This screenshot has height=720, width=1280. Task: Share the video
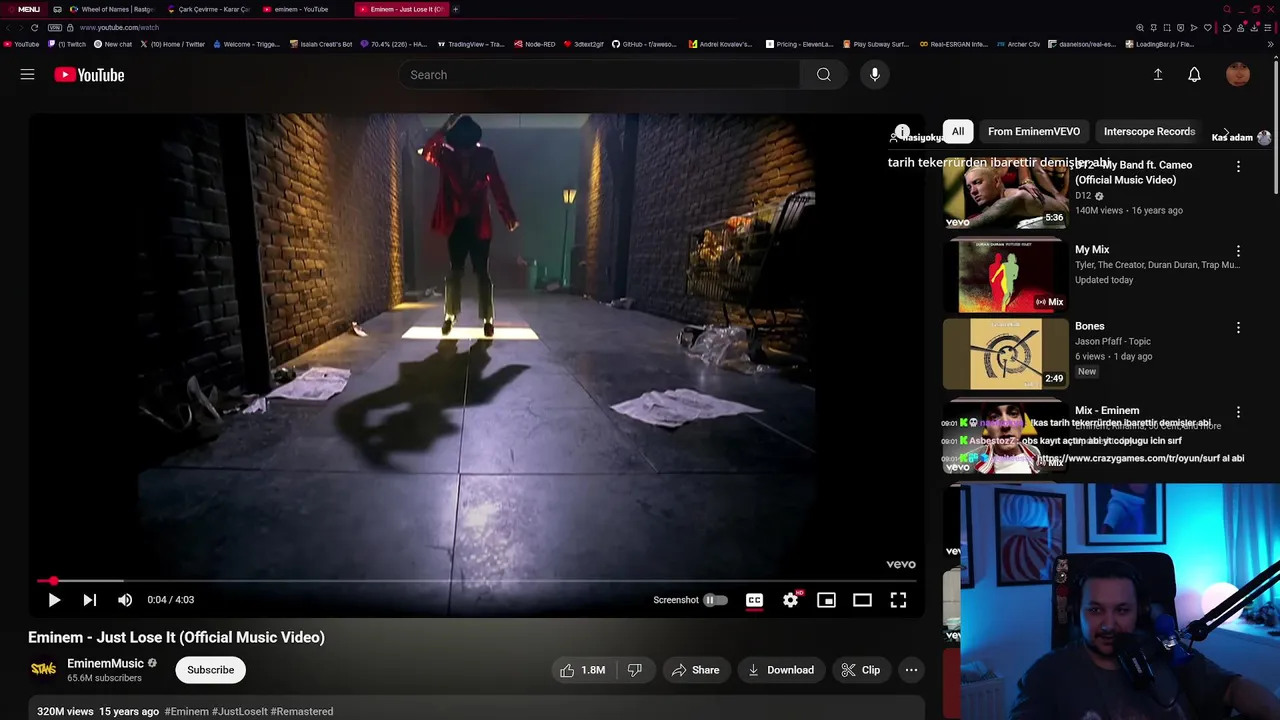coord(695,670)
